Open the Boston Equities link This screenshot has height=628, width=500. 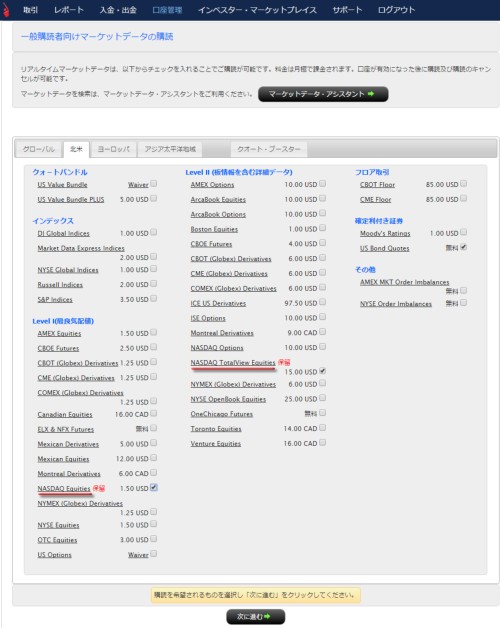pyautogui.click(x=214, y=229)
